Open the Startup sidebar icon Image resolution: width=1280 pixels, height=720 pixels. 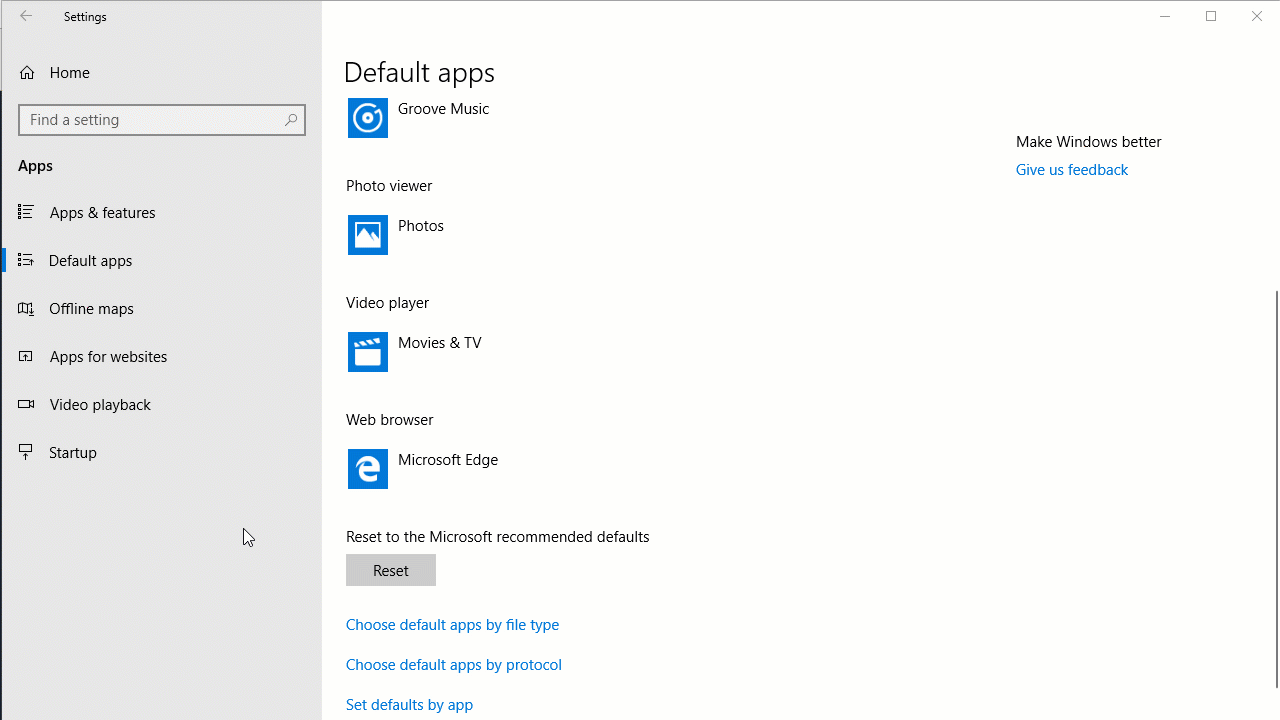(26, 452)
